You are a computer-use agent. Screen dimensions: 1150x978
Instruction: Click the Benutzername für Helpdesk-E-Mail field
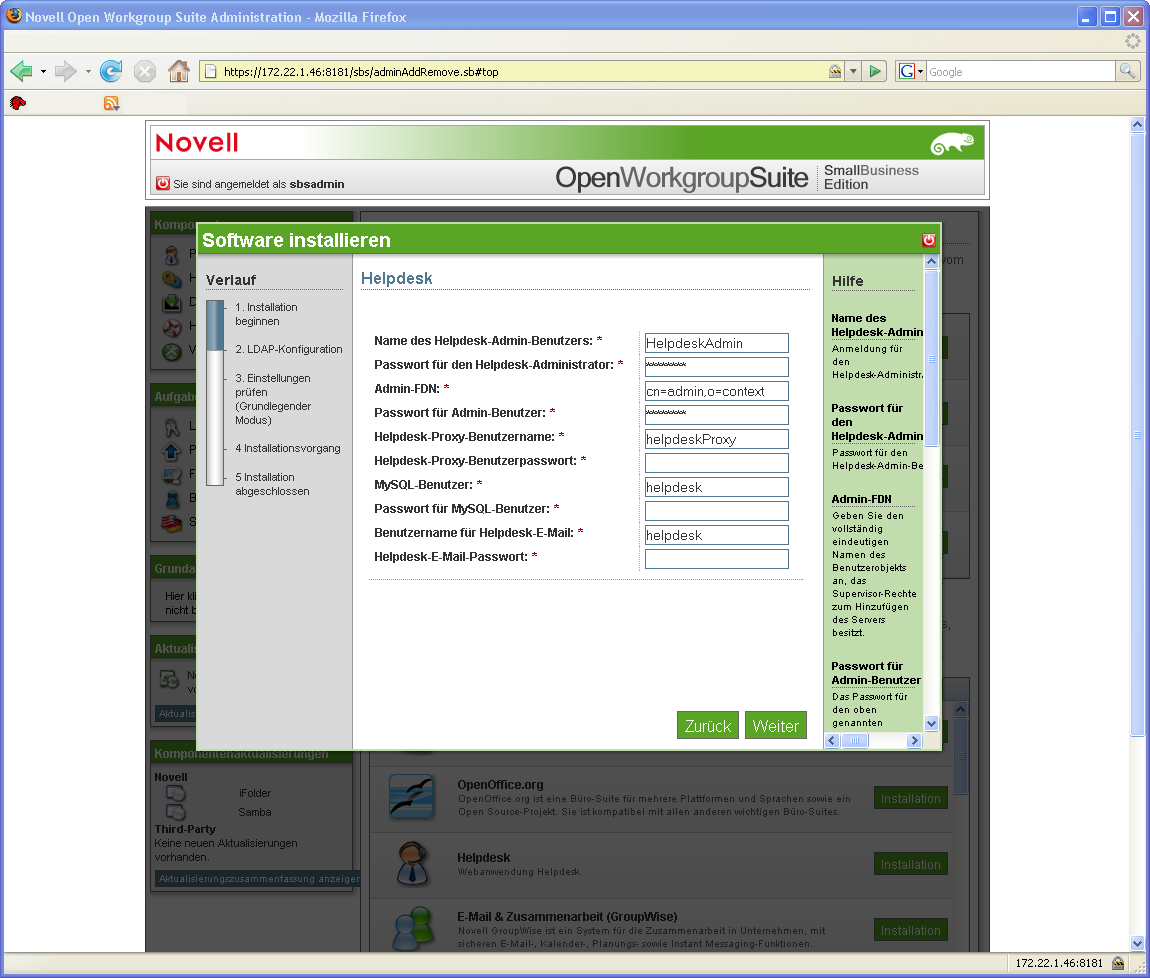[717, 535]
